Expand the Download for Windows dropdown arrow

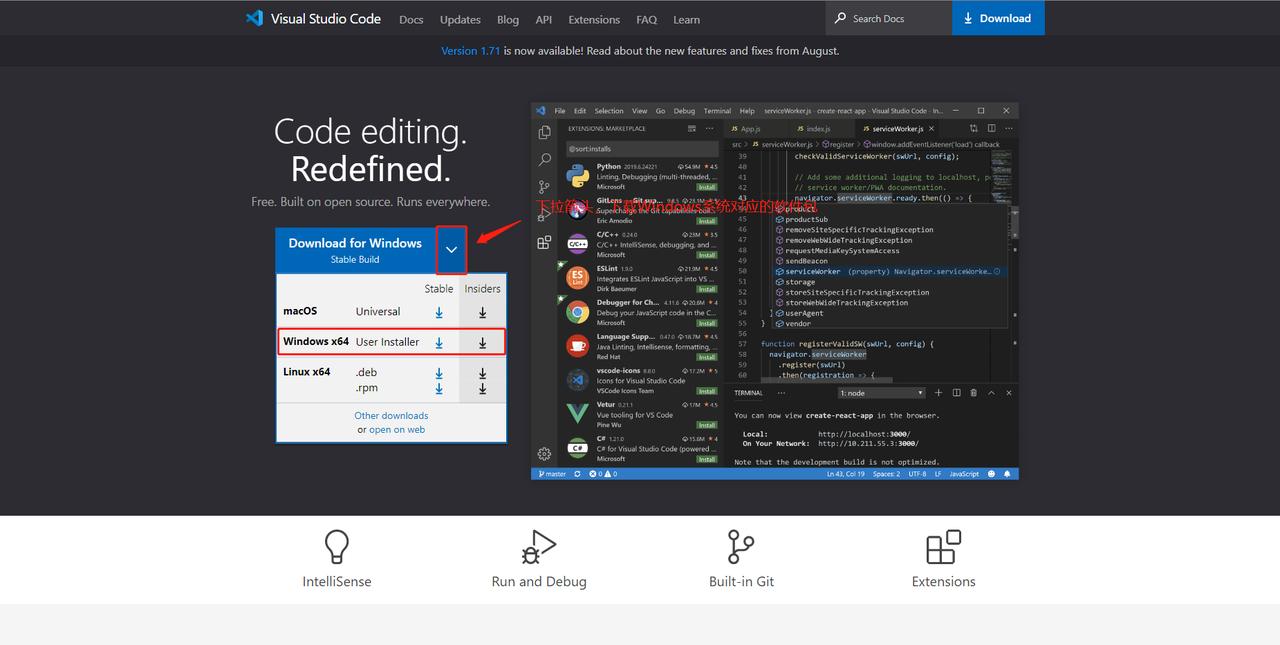click(x=451, y=249)
